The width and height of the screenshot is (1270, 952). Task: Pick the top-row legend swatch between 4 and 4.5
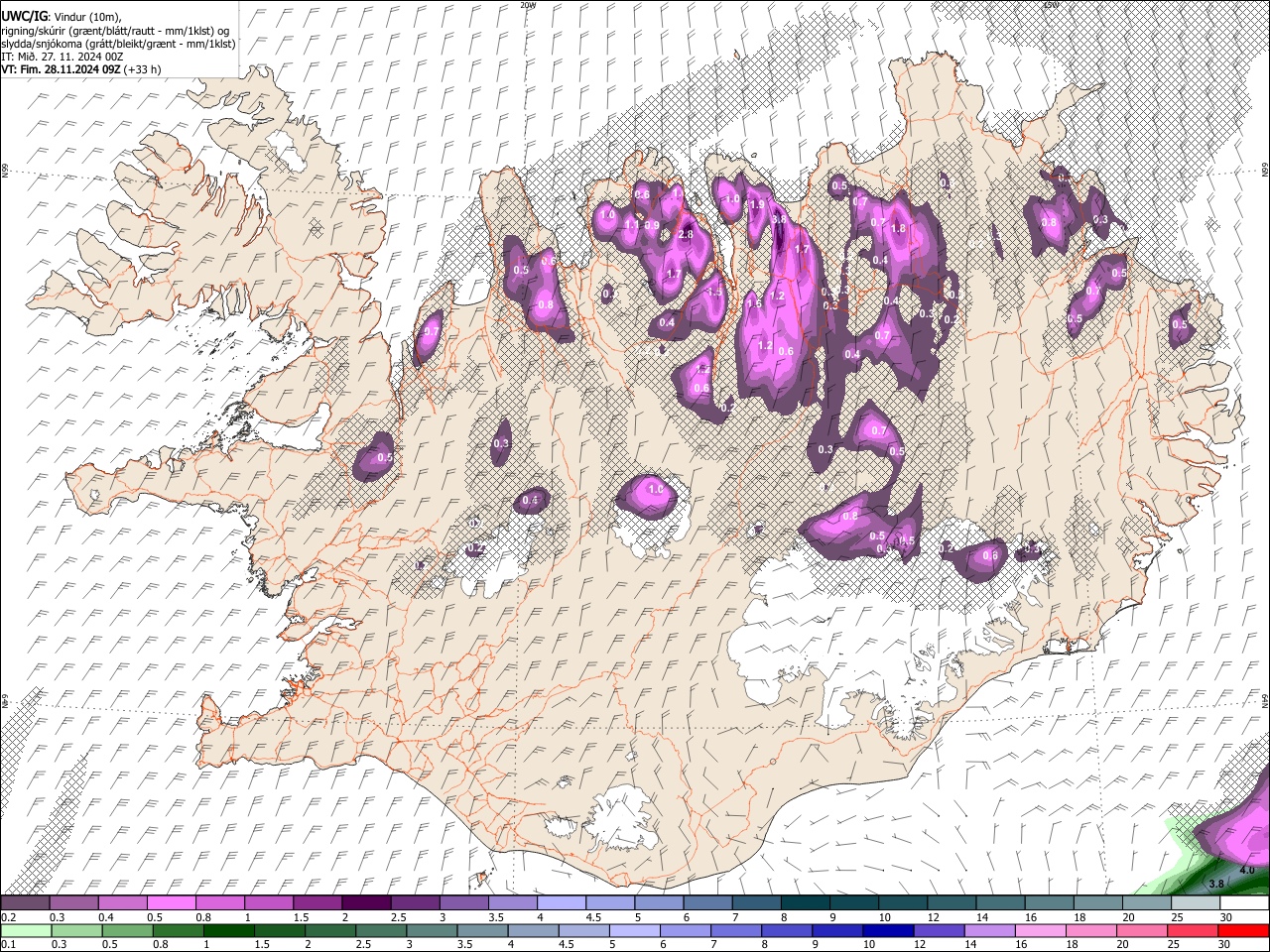click(561, 902)
